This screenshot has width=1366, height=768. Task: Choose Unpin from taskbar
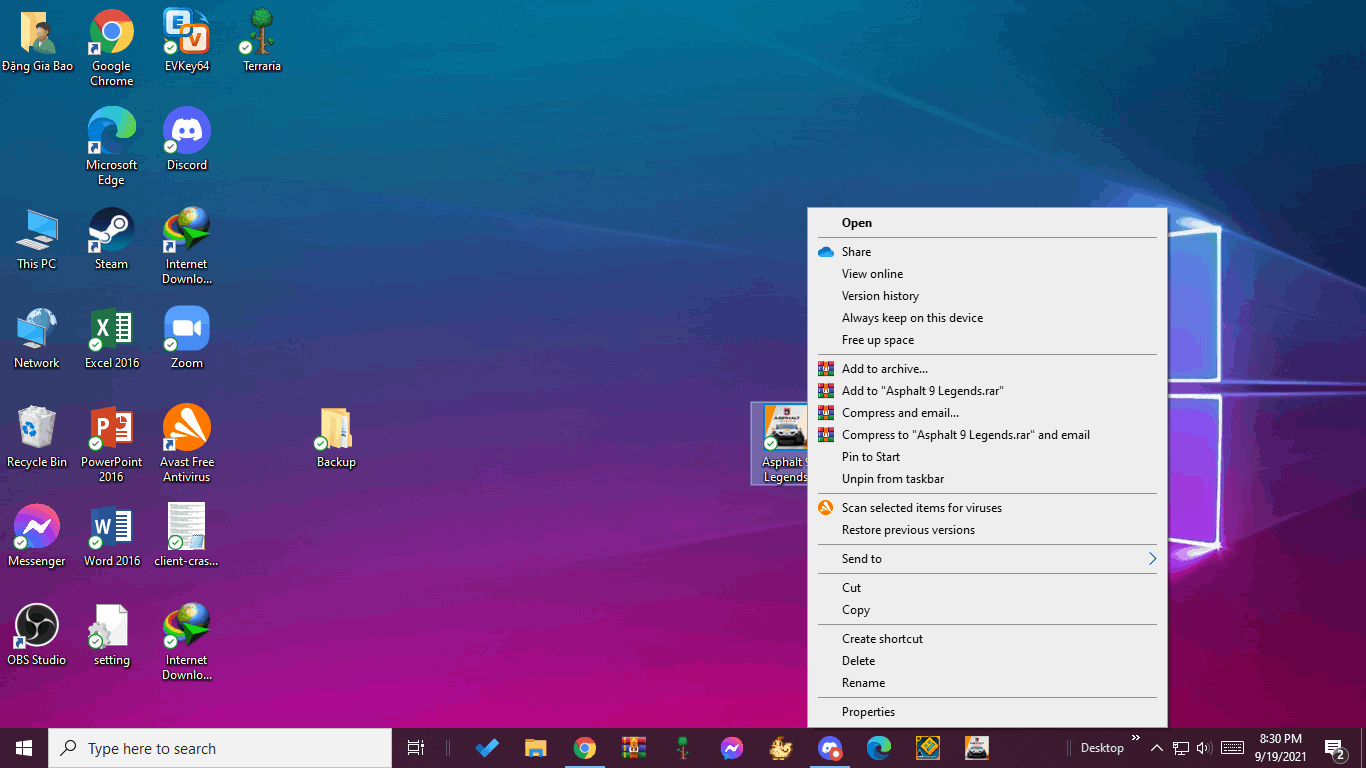click(x=987, y=479)
